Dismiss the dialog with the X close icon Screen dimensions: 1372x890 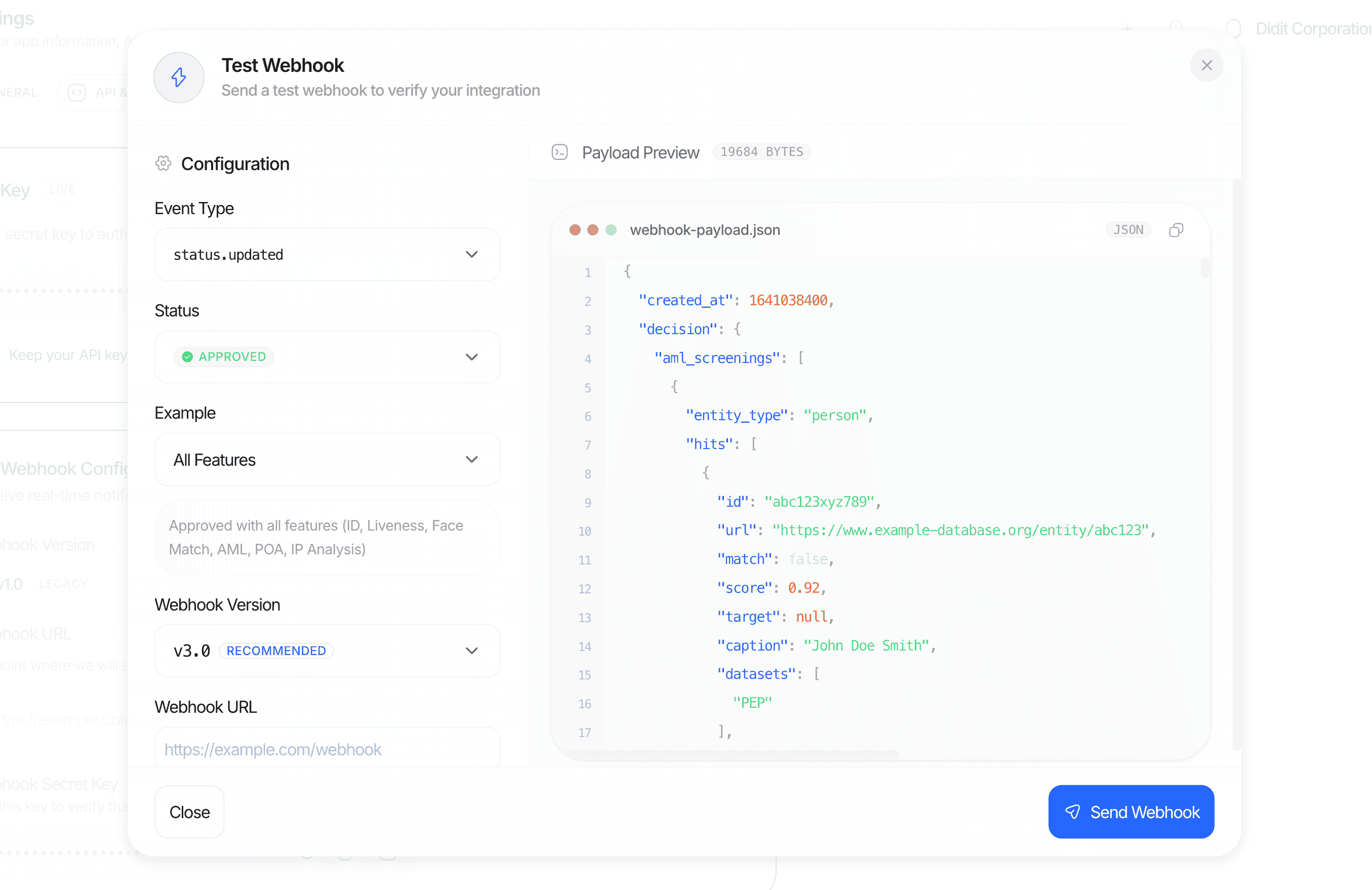[x=1207, y=65]
